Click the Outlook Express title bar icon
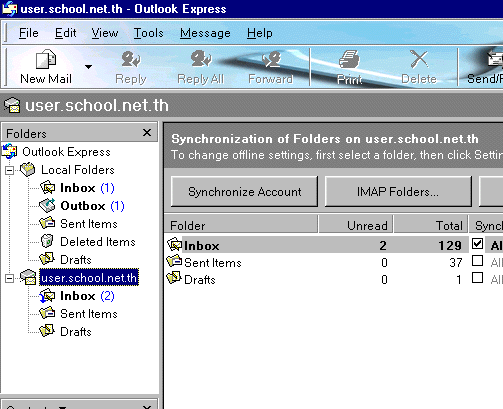The height and width of the screenshot is (409, 503). (x=9, y=9)
